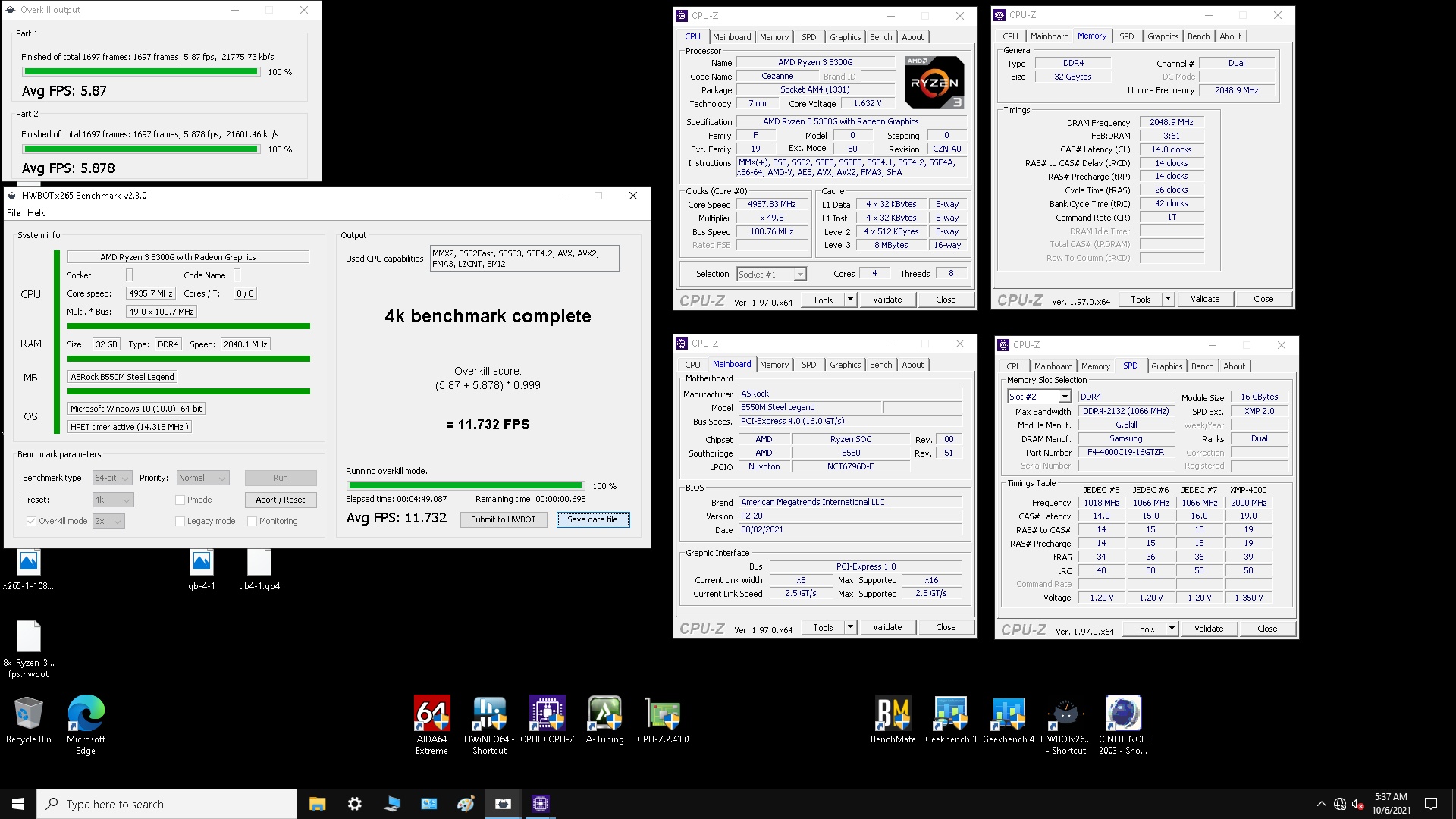This screenshot has height=819, width=1456.
Task: Open BenchMate desktop icon
Action: click(x=893, y=719)
